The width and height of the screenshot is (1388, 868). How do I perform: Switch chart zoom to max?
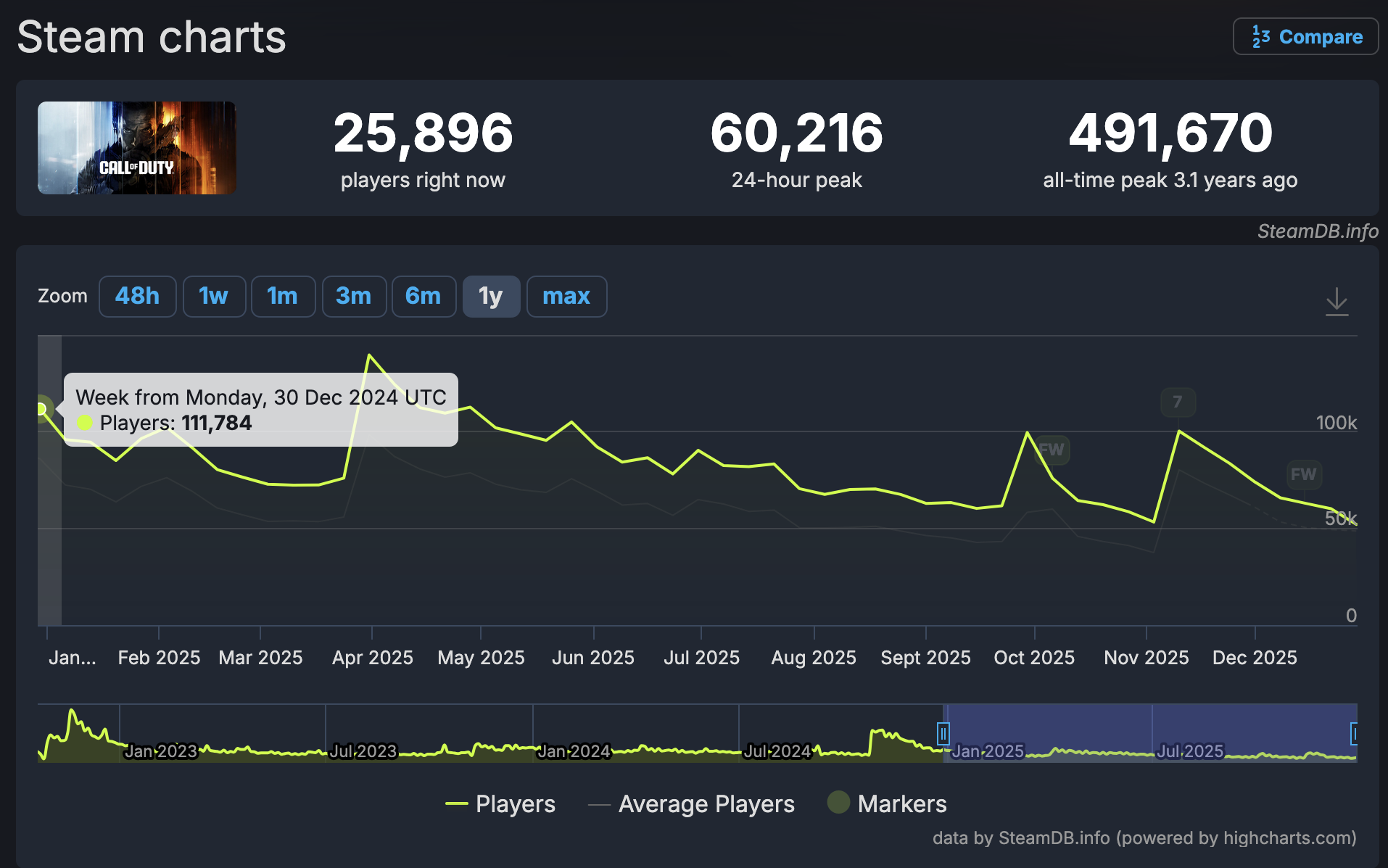tap(566, 296)
